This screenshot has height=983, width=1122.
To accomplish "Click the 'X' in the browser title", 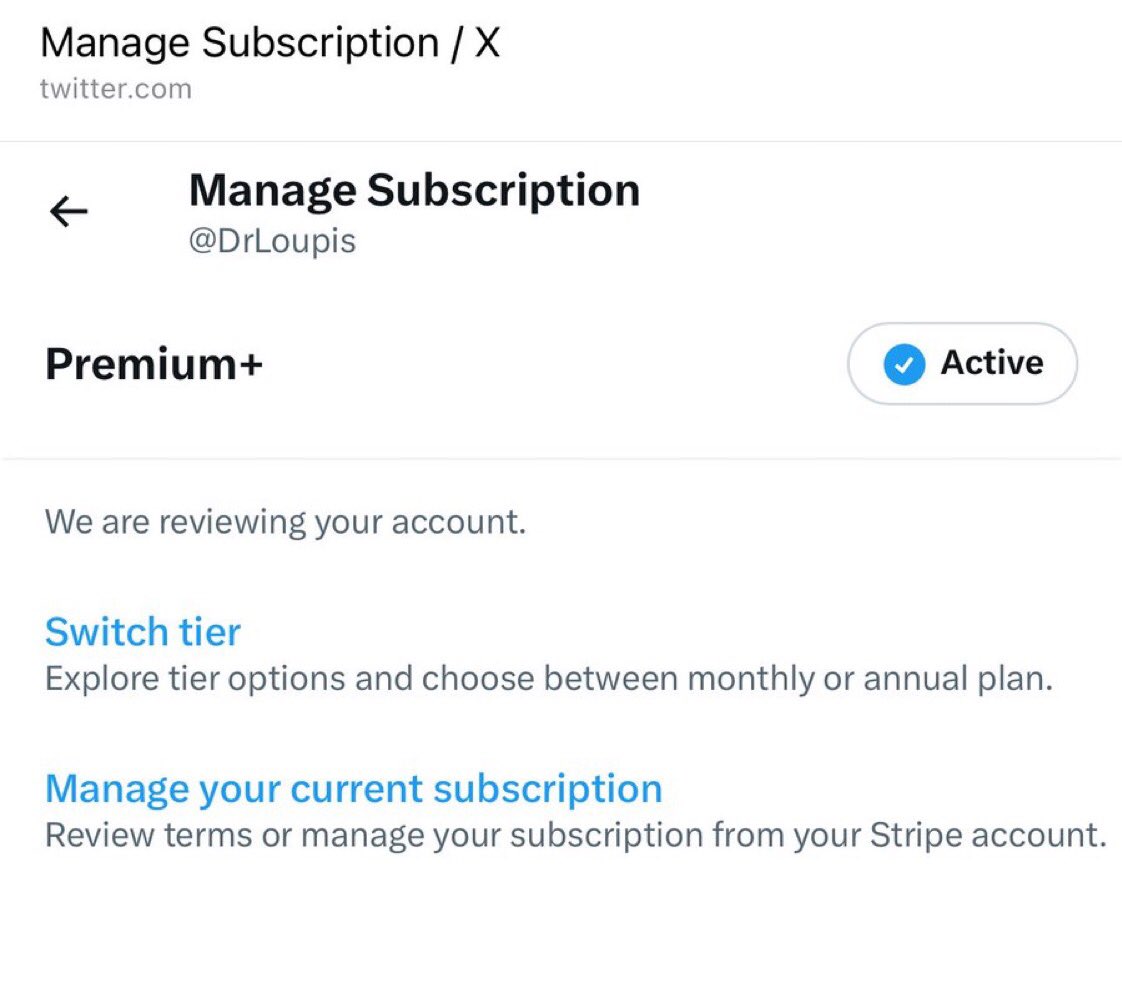I will pos(486,43).
